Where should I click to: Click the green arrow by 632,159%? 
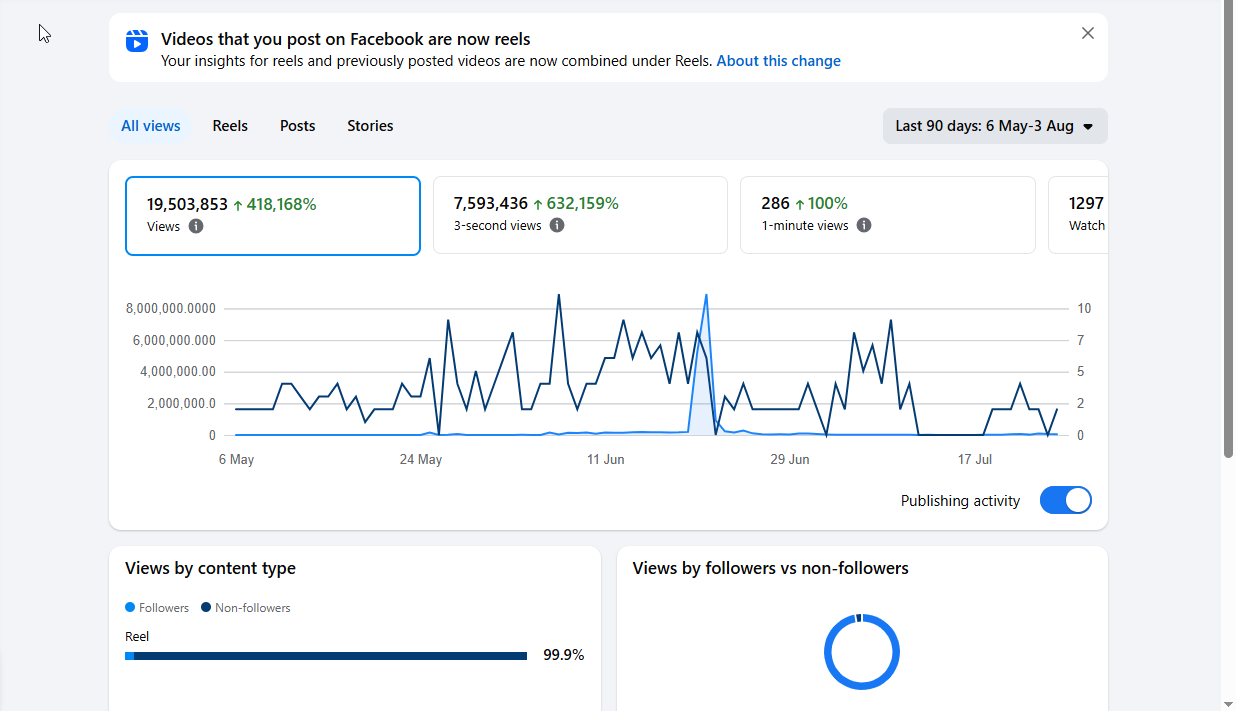coord(538,204)
